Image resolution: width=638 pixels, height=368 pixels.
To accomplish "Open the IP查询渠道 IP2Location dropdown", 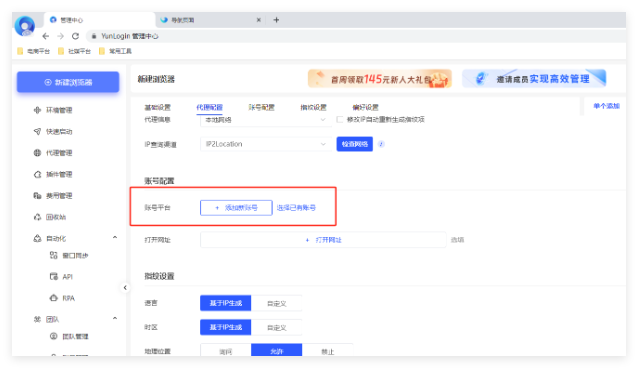I will tap(265, 144).
